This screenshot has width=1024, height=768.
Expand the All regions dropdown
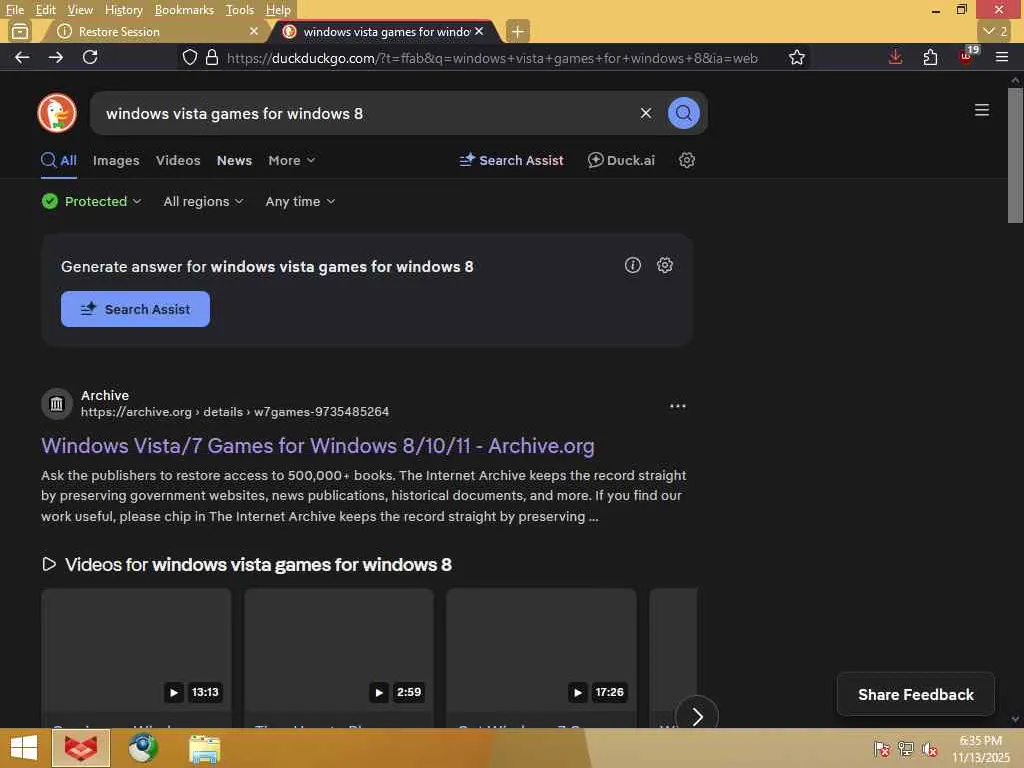[203, 202]
